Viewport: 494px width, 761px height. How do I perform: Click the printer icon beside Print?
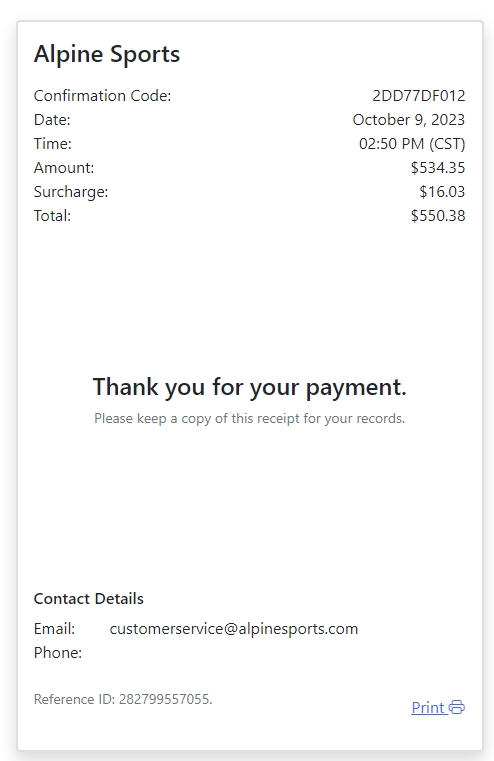(457, 708)
